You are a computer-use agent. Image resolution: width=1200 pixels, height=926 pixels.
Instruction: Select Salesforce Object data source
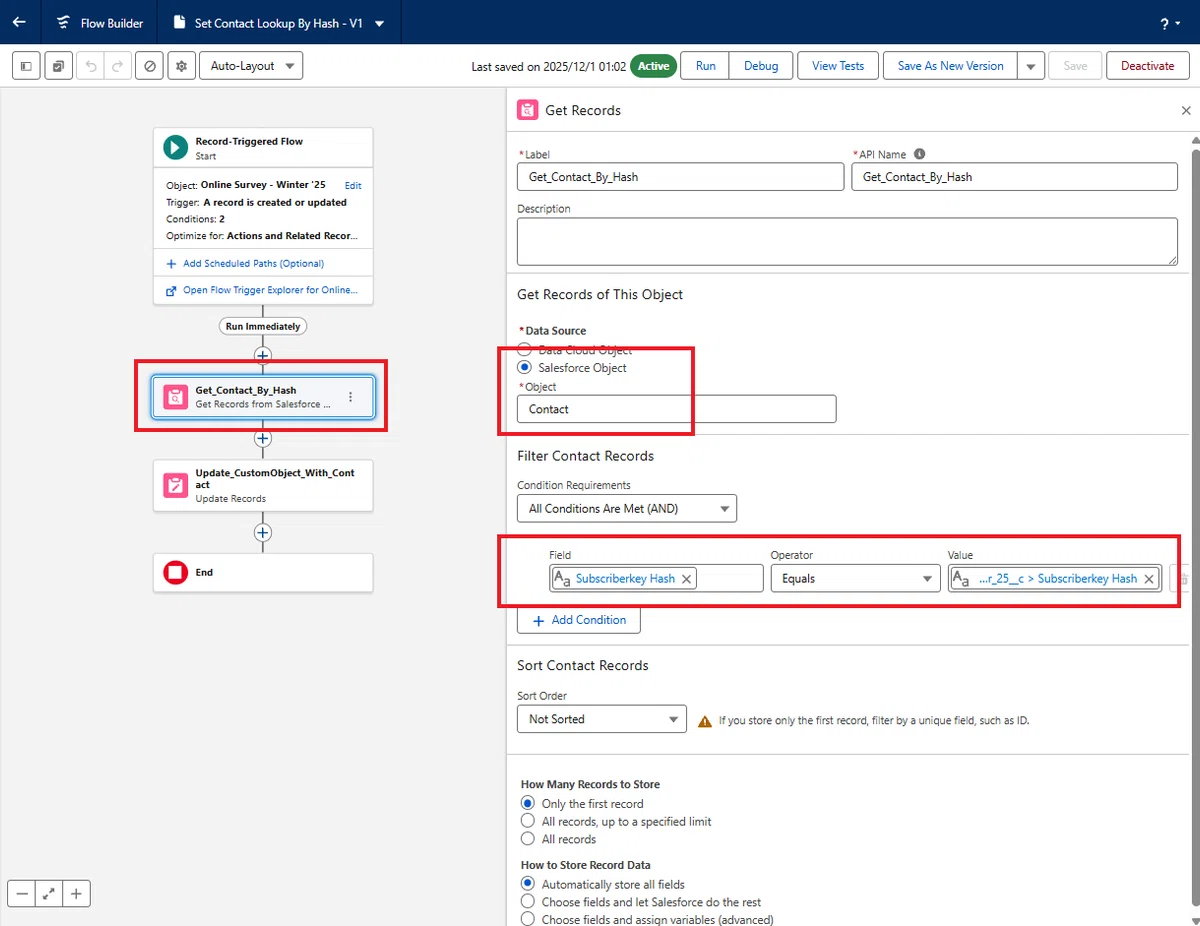(x=524, y=368)
